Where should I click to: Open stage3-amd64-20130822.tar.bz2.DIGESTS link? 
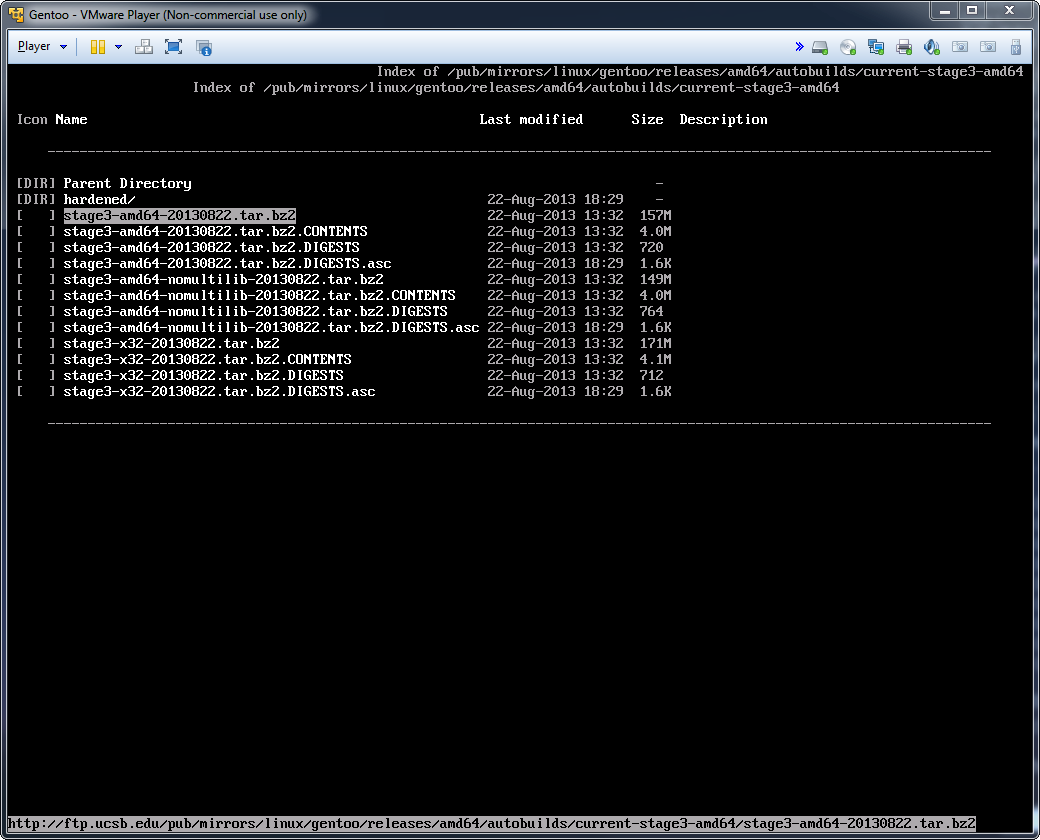(x=212, y=247)
